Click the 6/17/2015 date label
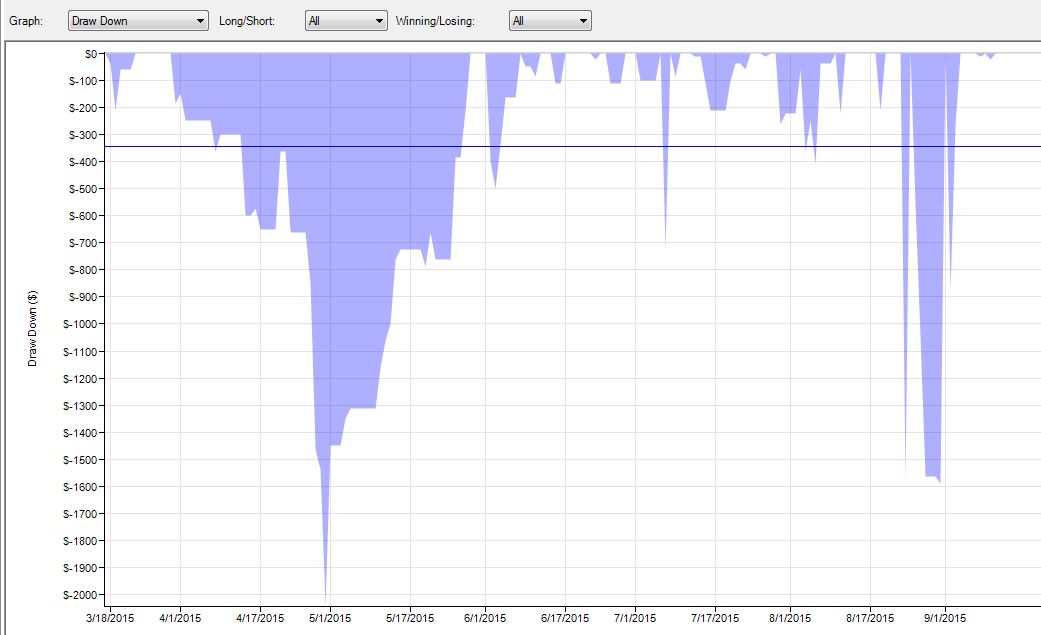 tap(565, 618)
